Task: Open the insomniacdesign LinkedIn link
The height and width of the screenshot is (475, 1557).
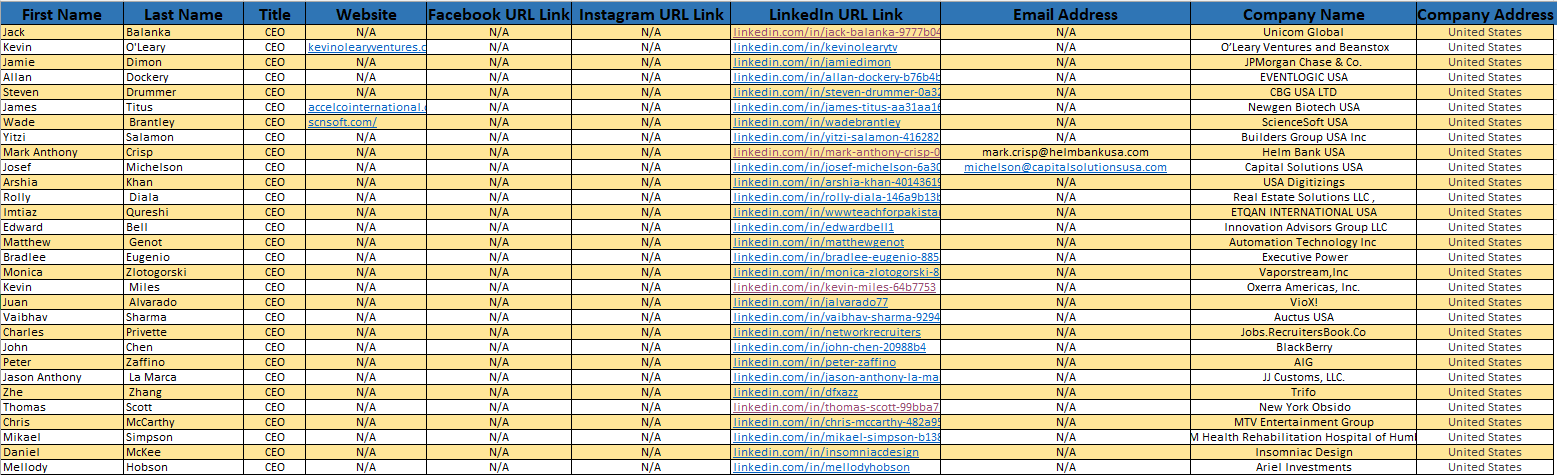Action: 826,452
